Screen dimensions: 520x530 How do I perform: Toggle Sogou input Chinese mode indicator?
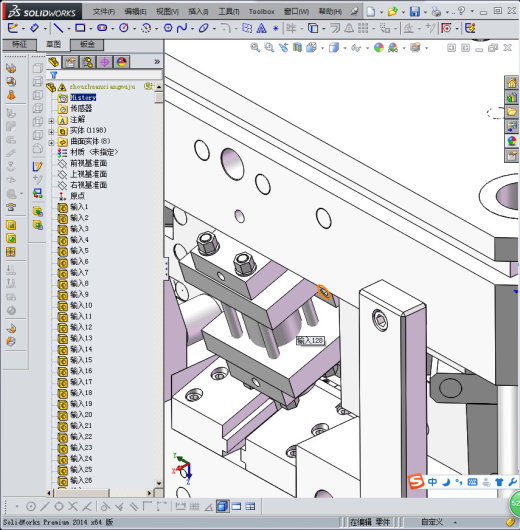coord(432,481)
